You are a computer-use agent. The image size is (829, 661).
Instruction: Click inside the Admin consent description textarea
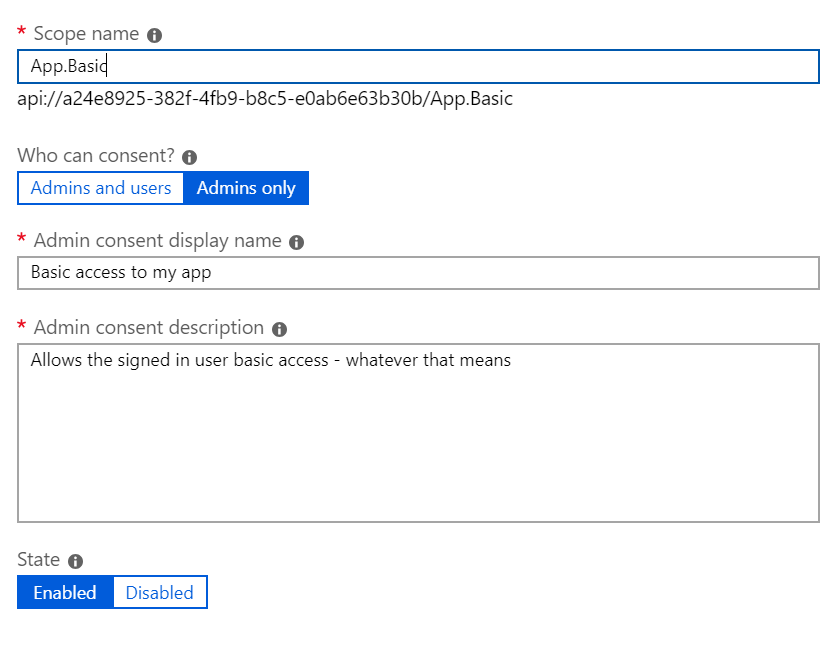[x=418, y=433]
